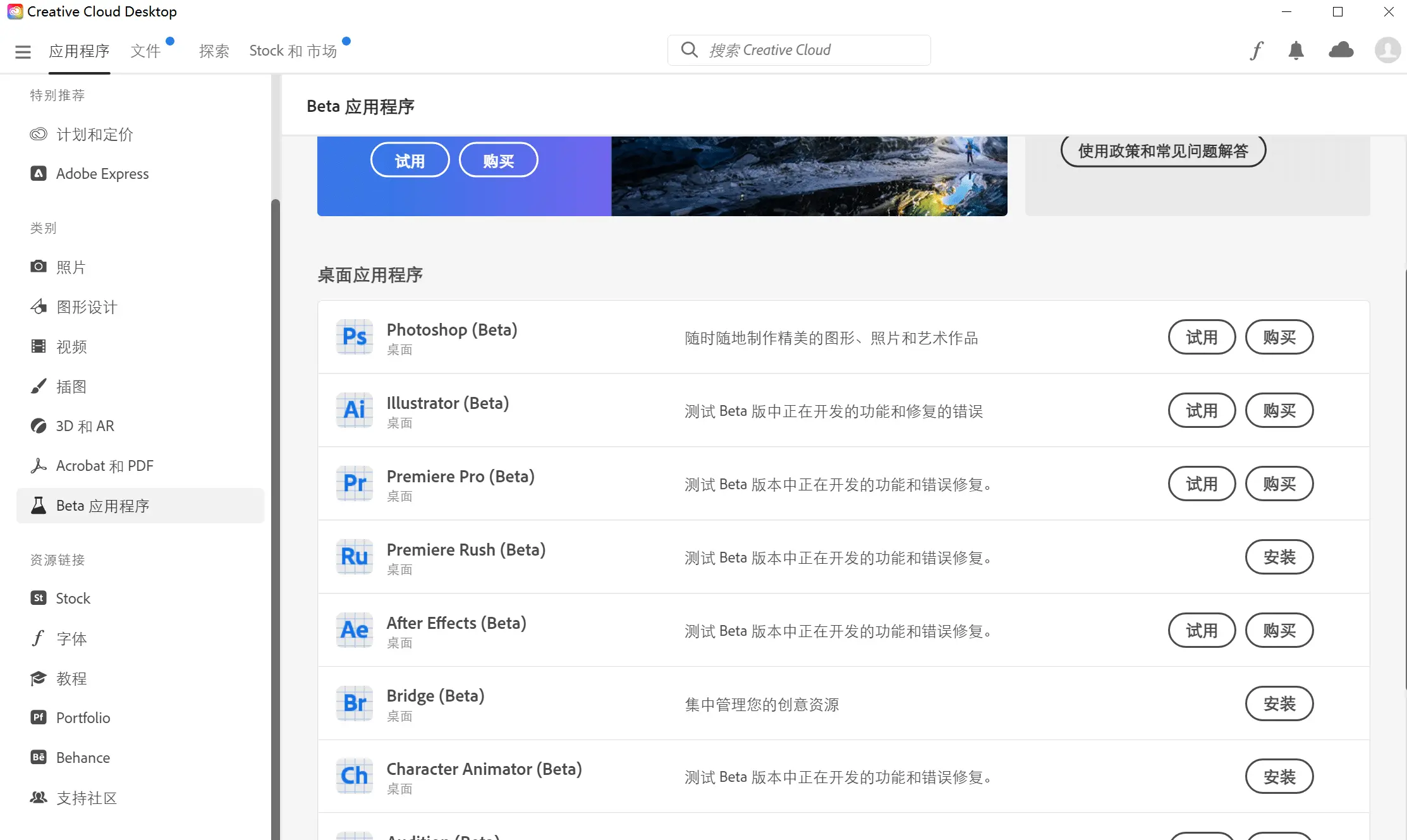This screenshot has height=840, width=1407.
Task: Toggle the notification bell icon
Action: click(1297, 50)
